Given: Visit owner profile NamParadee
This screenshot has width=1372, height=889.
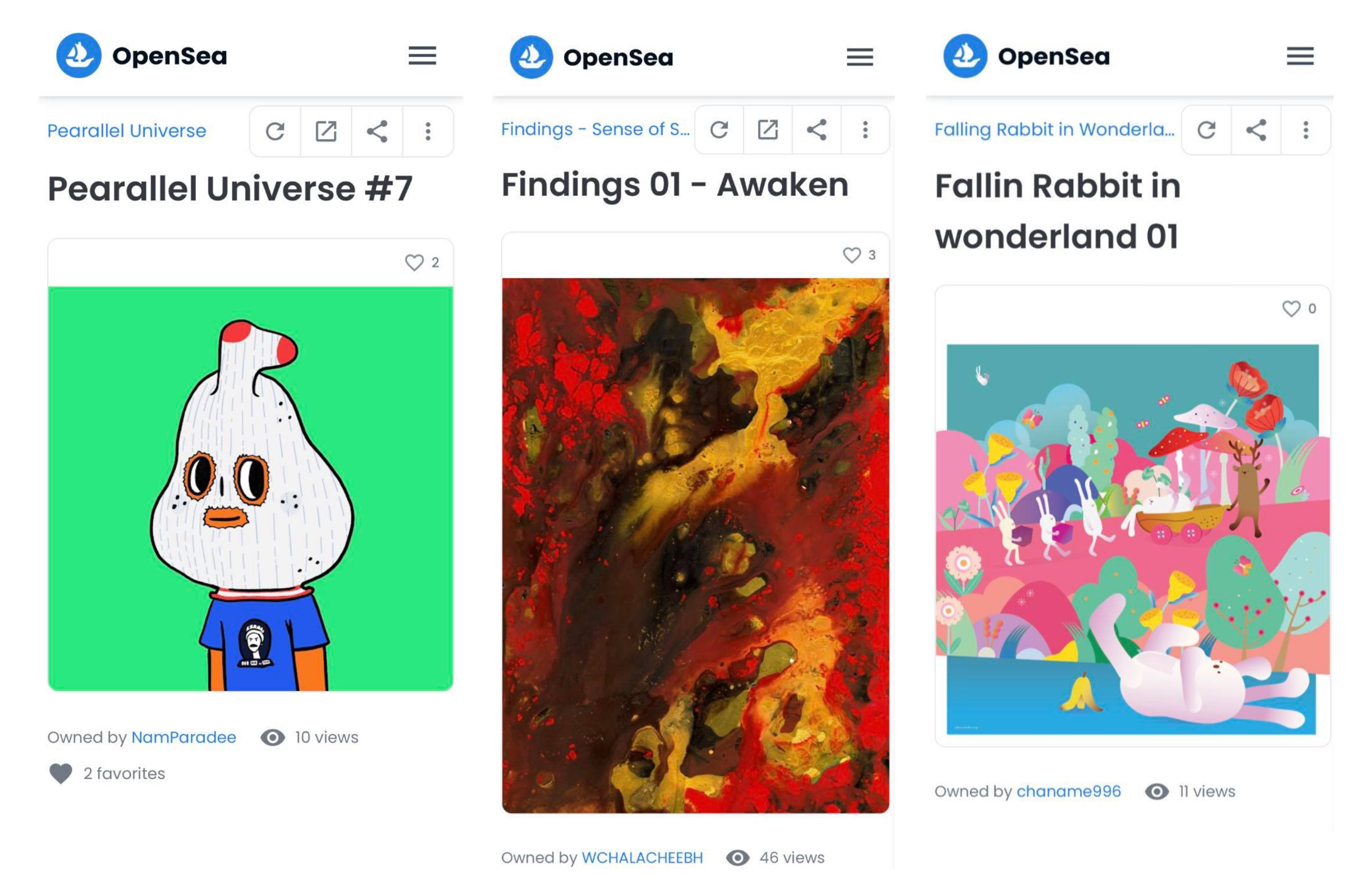Looking at the screenshot, I should coord(184,737).
